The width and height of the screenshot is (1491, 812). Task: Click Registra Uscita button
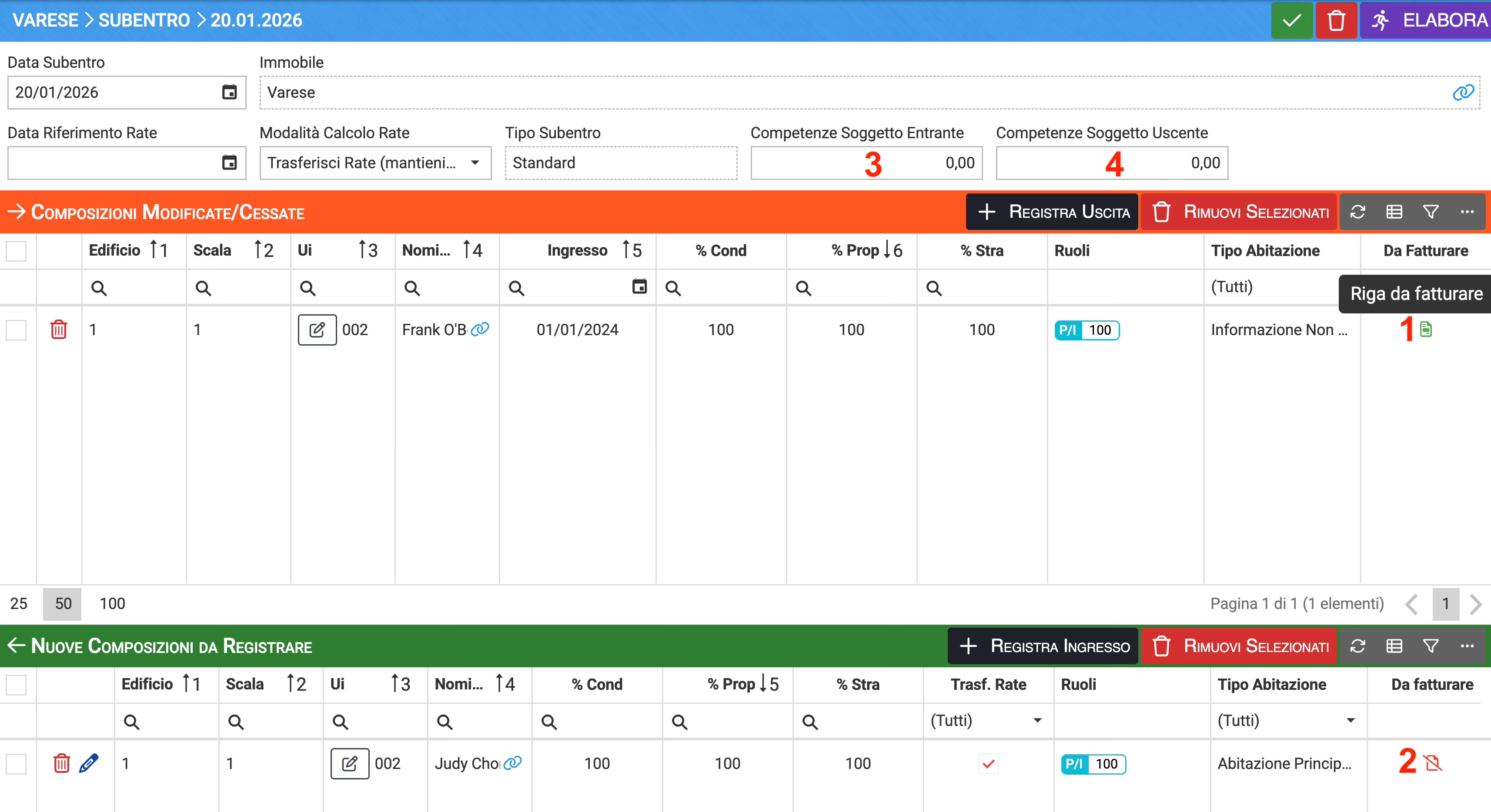[1052, 212]
